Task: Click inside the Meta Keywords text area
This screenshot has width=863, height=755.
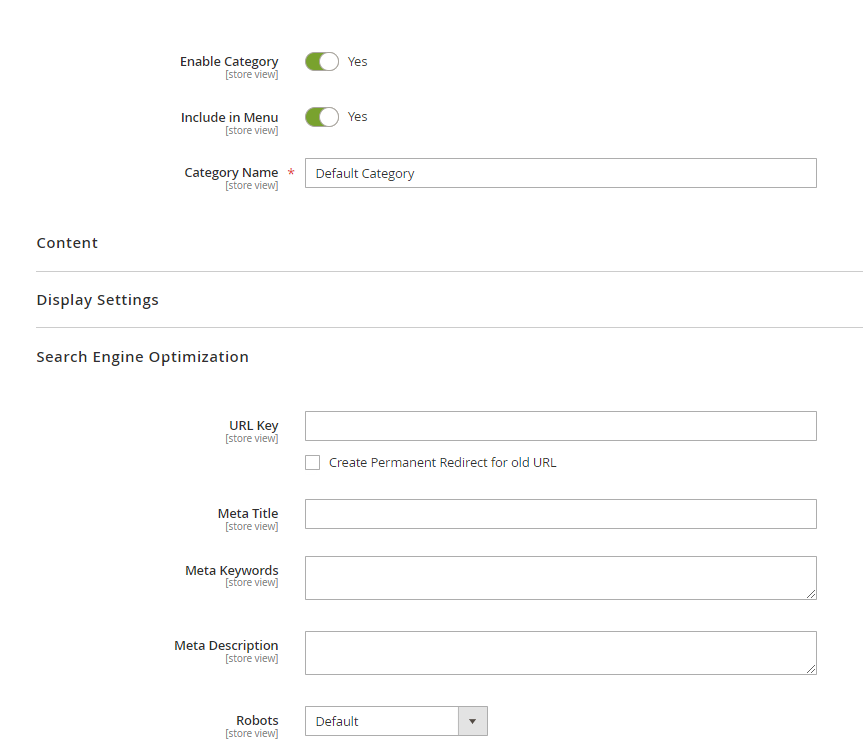Action: coord(560,577)
